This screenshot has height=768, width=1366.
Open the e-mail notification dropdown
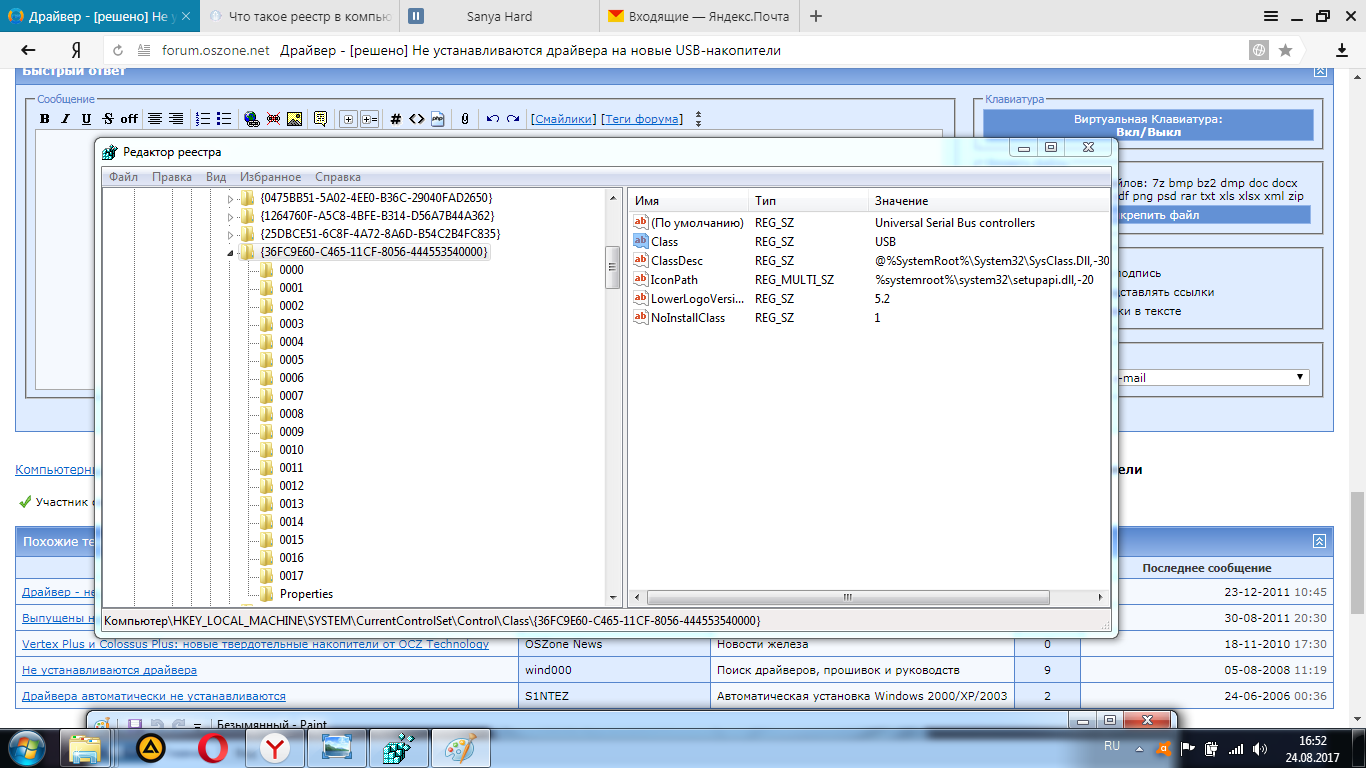[x=1300, y=378]
